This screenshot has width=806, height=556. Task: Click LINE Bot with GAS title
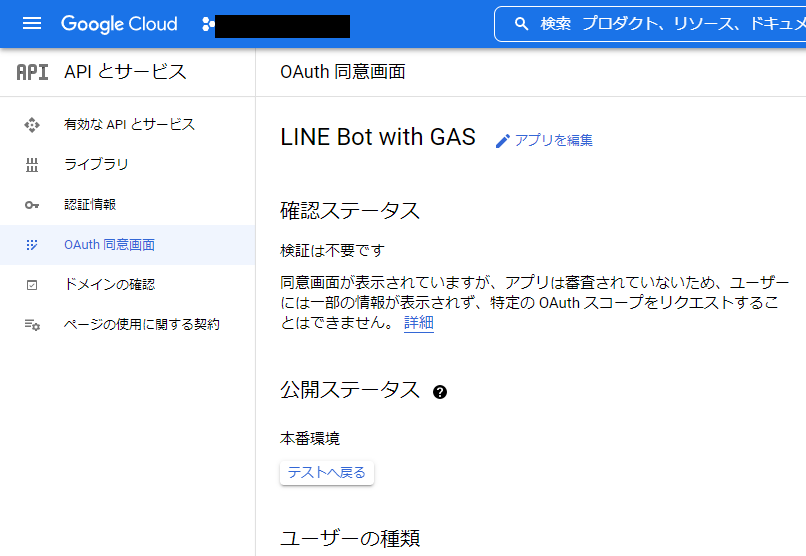point(378,137)
